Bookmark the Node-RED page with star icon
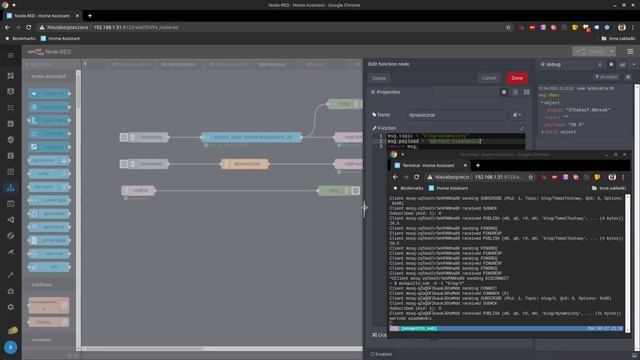Image resolution: width=640 pixels, height=360 pixels. [x=508, y=27]
